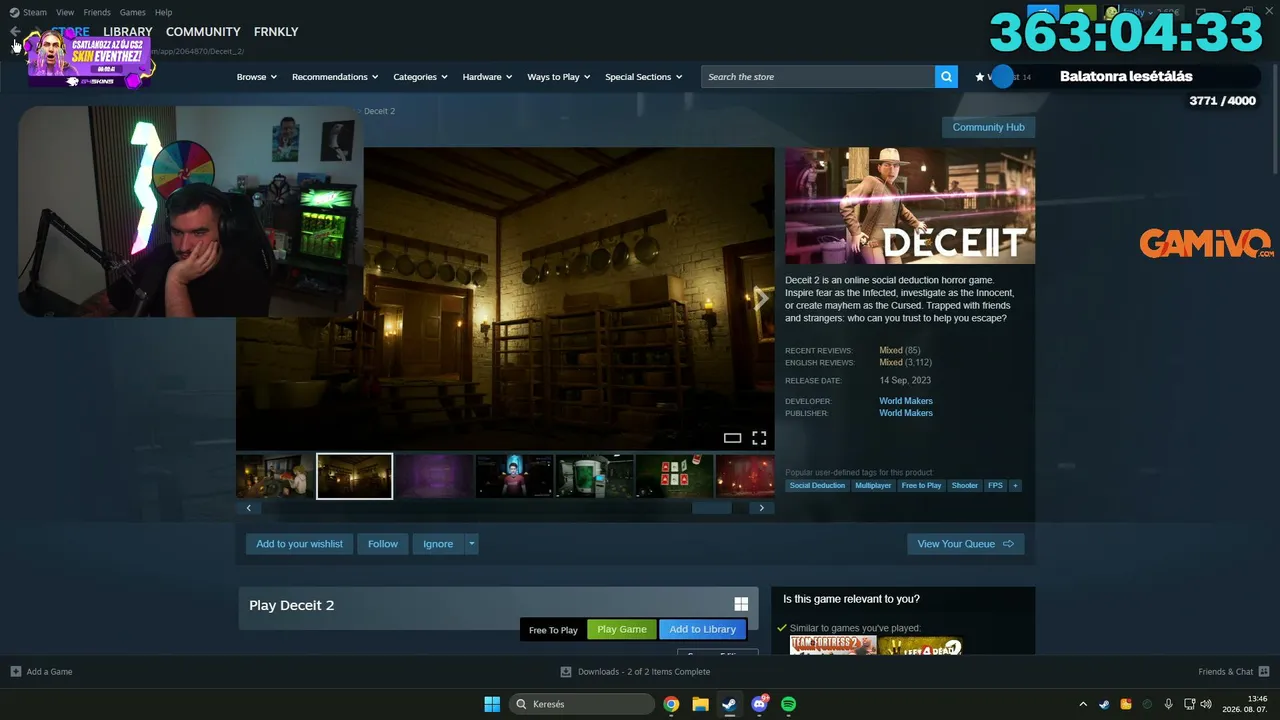Click the Steam logo in the menu bar
The image size is (1280, 720).
tap(14, 12)
